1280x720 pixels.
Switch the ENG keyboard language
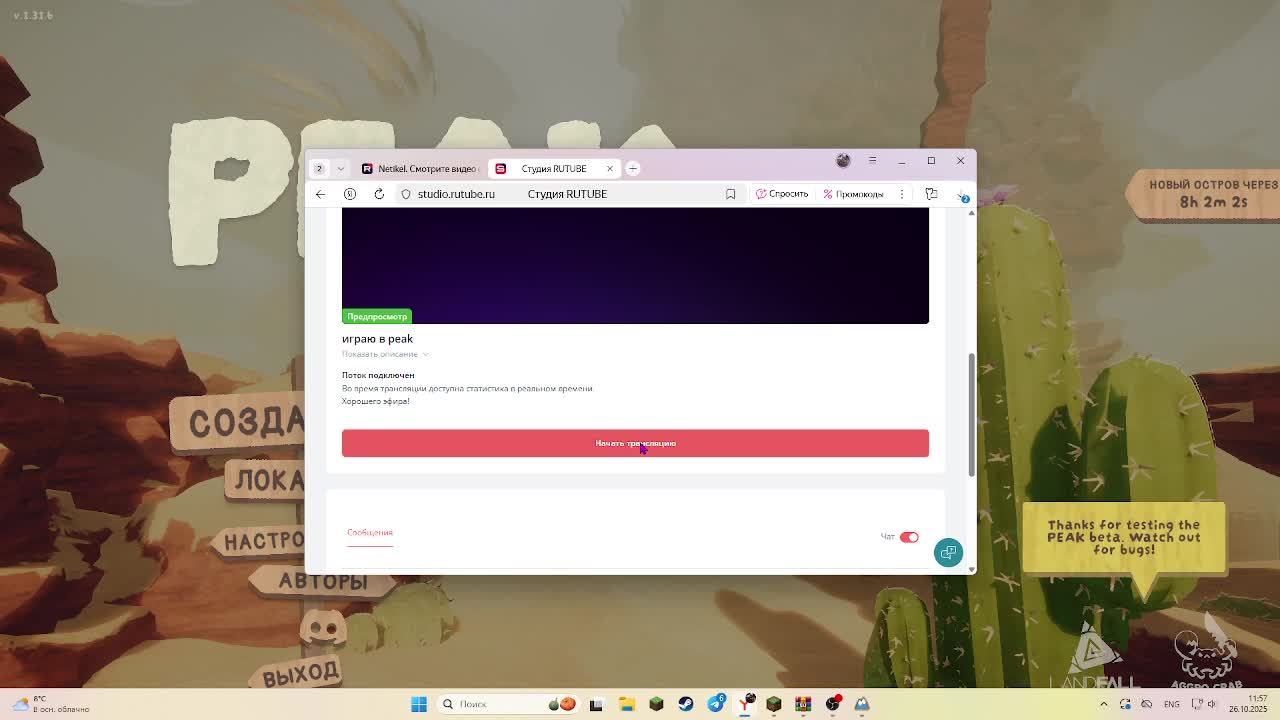[x=1171, y=704]
